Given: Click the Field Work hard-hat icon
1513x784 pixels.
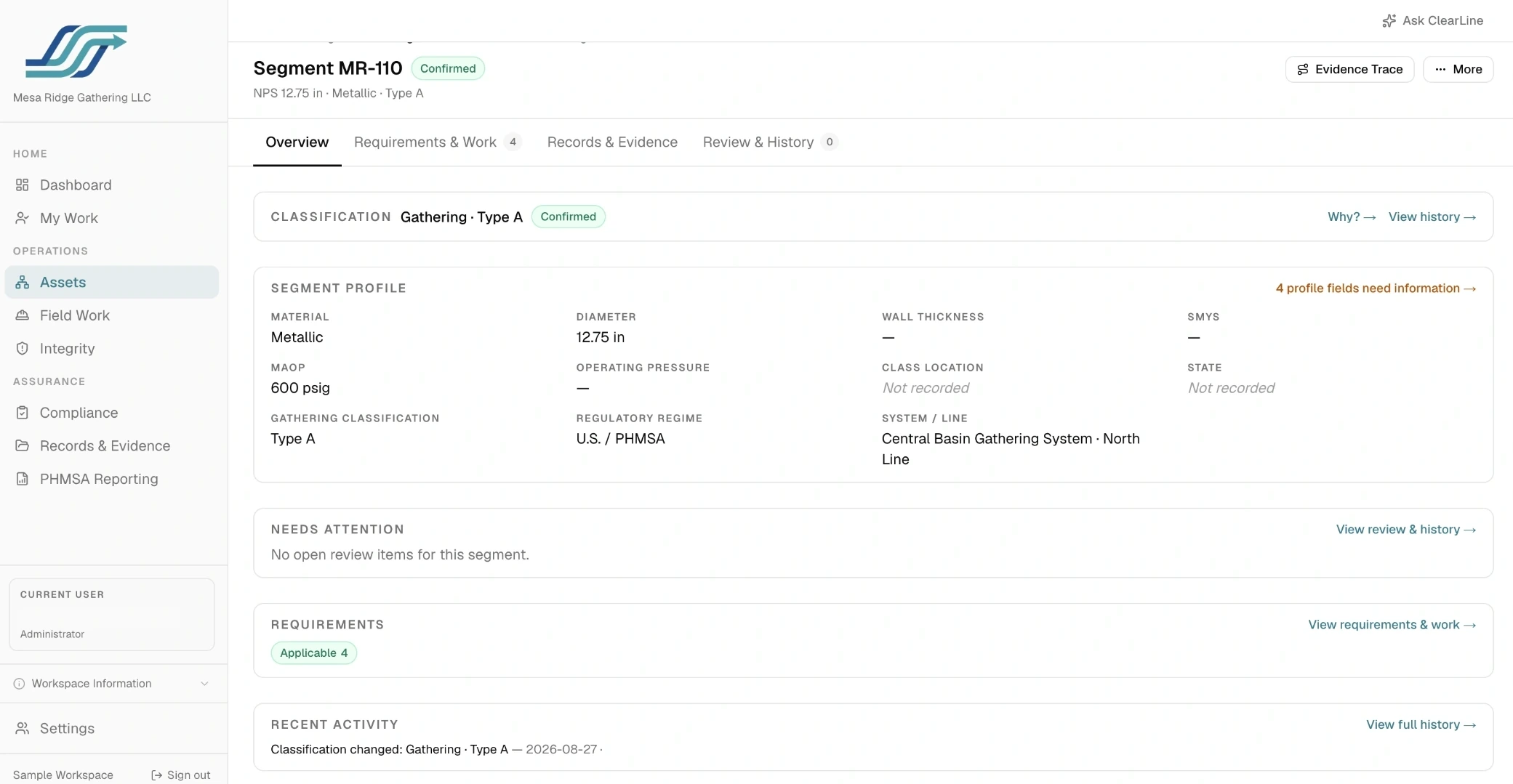Looking at the screenshot, I should pos(23,315).
